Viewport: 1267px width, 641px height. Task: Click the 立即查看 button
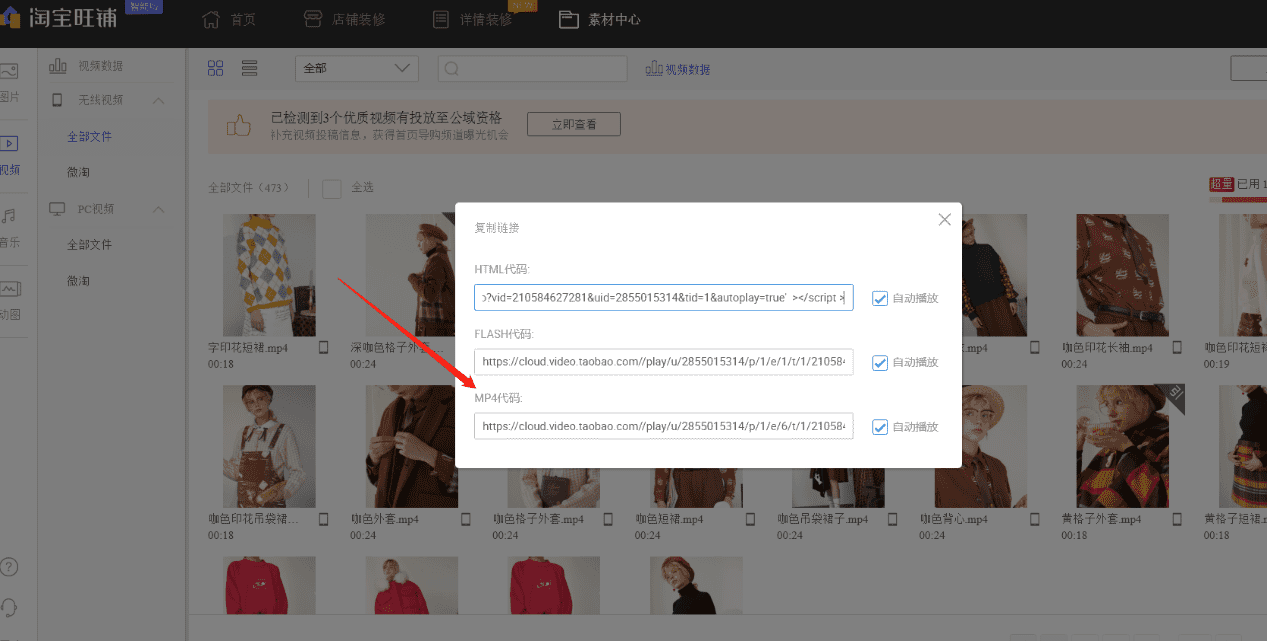coord(573,125)
